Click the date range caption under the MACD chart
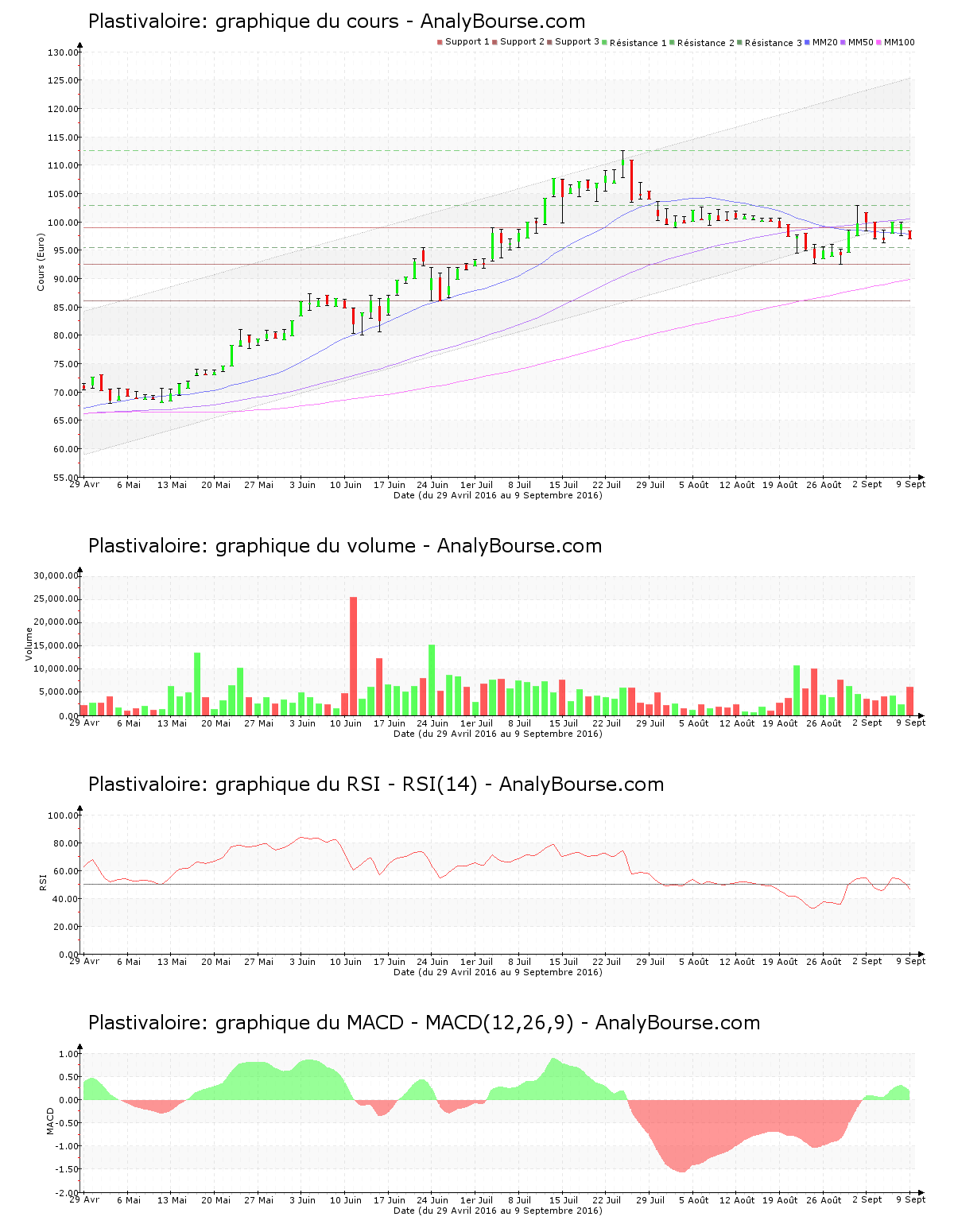Screen dimensions: 954x1232 pos(498,1211)
